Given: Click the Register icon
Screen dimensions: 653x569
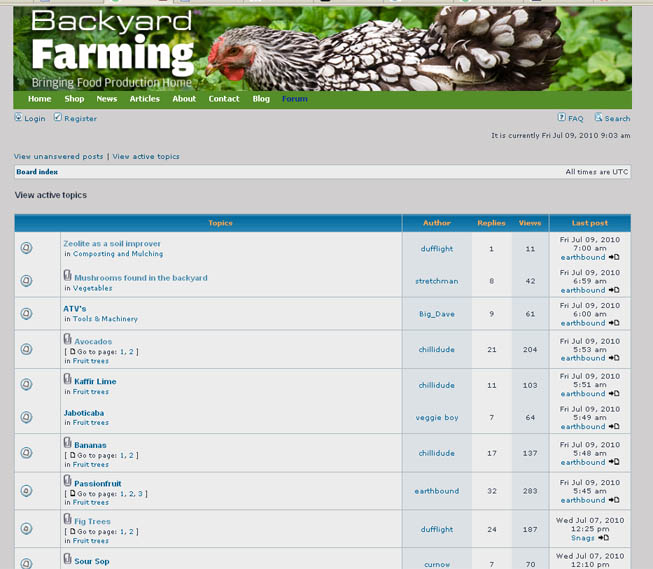Looking at the screenshot, I should [58, 118].
